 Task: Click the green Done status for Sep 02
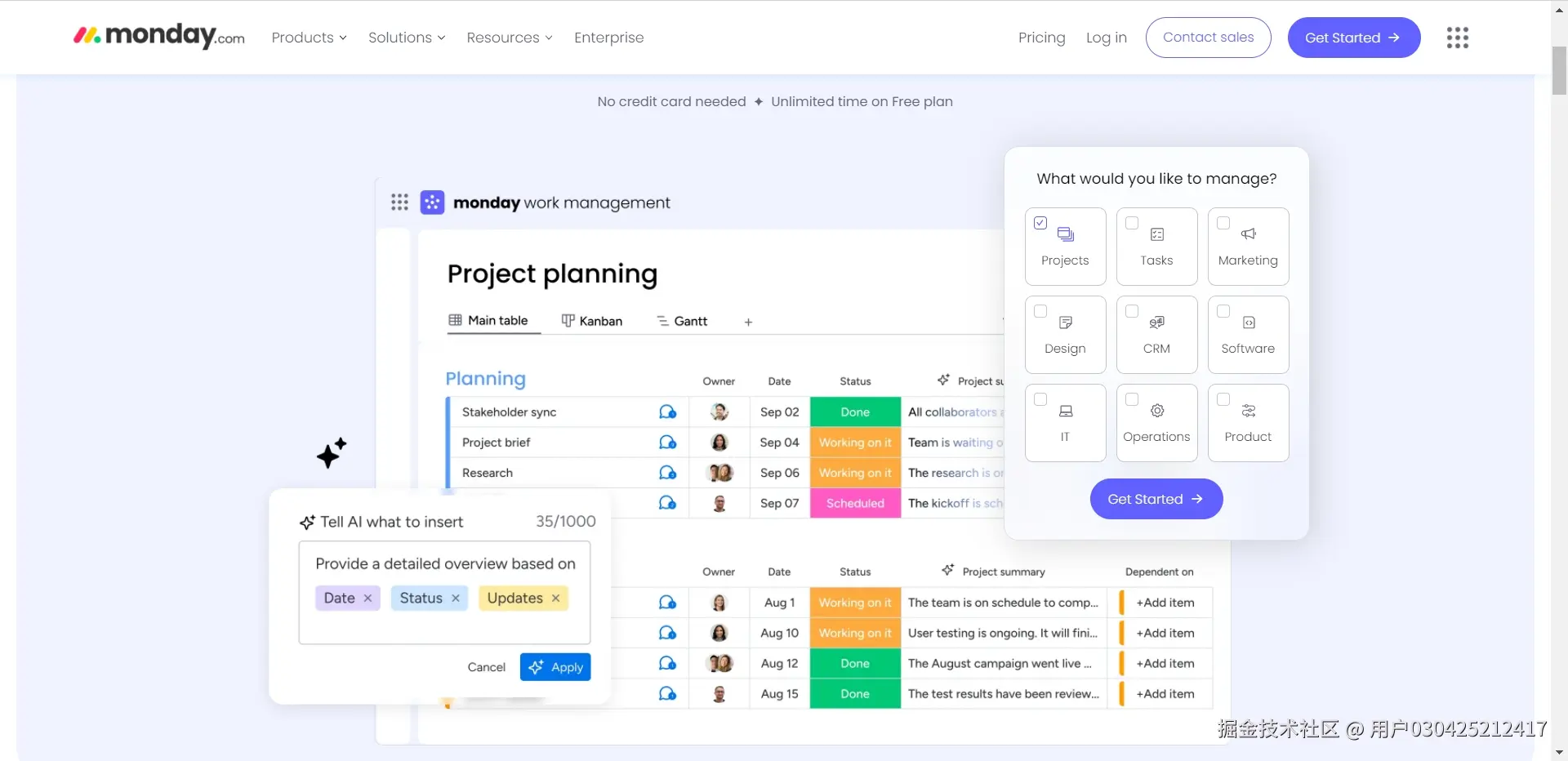[x=855, y=412]
